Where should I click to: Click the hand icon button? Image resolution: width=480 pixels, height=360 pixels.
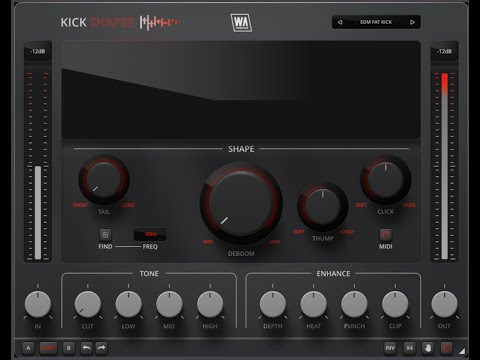point(428,348)
